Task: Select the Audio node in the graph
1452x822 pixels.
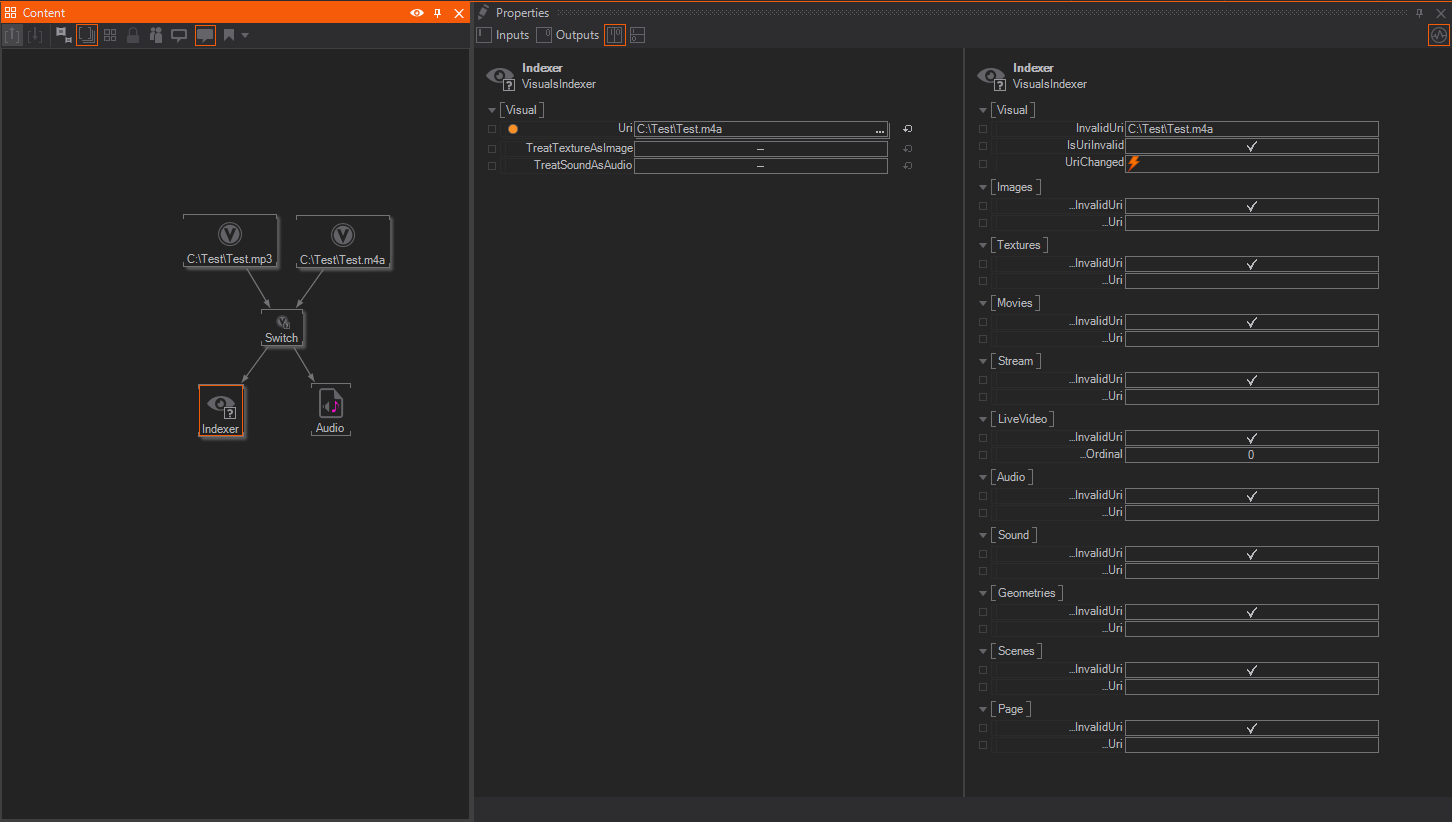Action: click(x=330, y=410)
